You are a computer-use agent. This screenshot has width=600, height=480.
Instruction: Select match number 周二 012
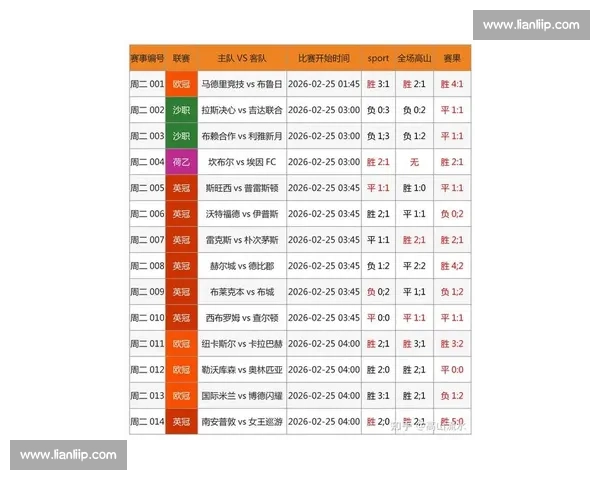tap(147, 370)
